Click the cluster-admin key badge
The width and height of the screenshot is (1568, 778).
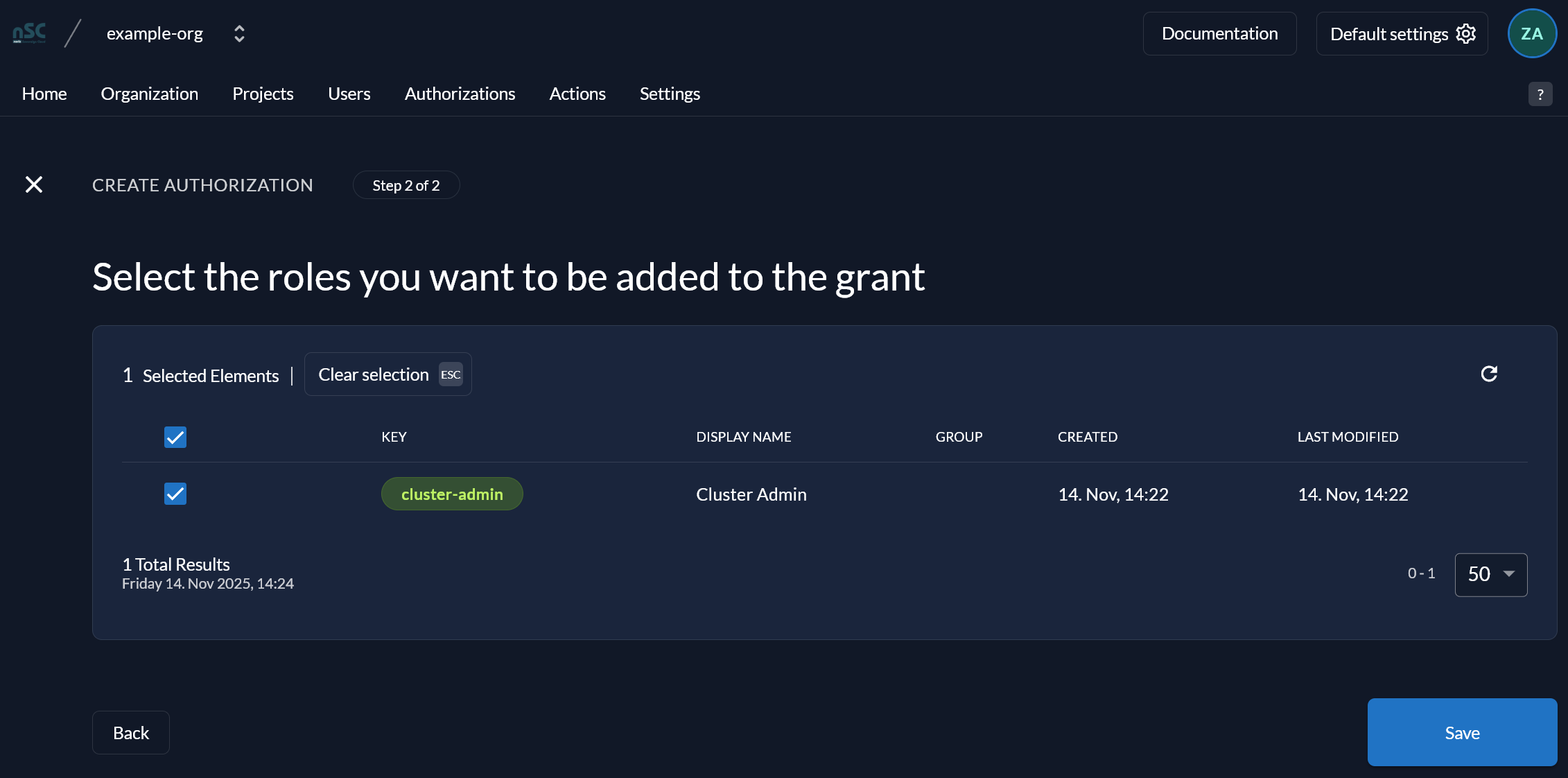coord(452,494)
